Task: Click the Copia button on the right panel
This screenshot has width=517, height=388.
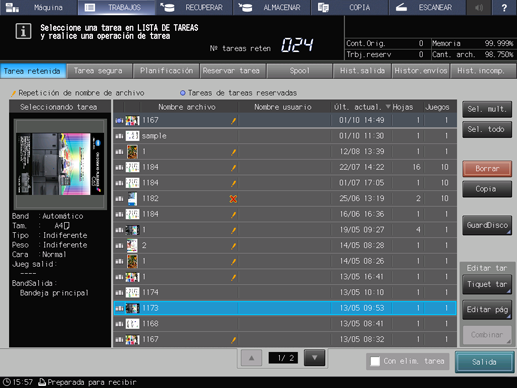Action: click(x=487, y=189)
